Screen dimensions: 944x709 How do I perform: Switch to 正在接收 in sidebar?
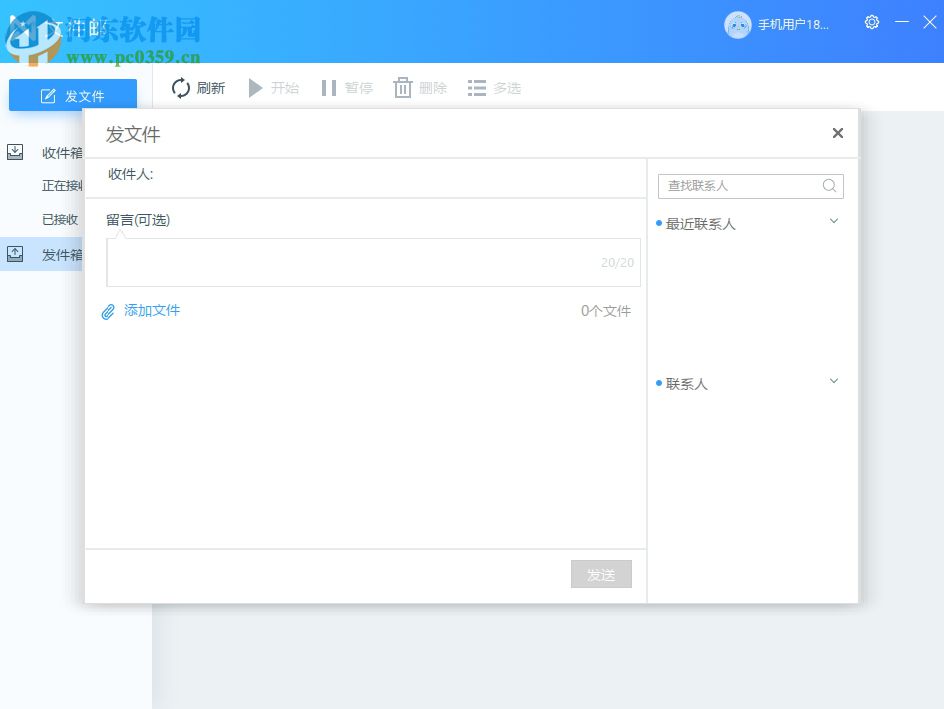click(60, 185)
